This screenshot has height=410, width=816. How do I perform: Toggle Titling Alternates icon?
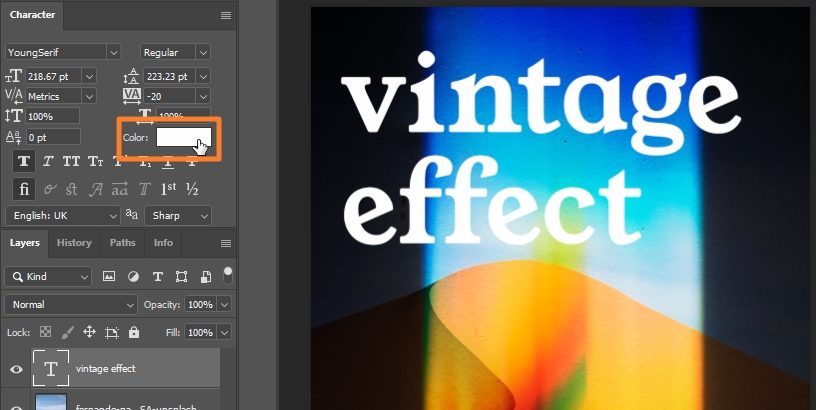[144, 189]
